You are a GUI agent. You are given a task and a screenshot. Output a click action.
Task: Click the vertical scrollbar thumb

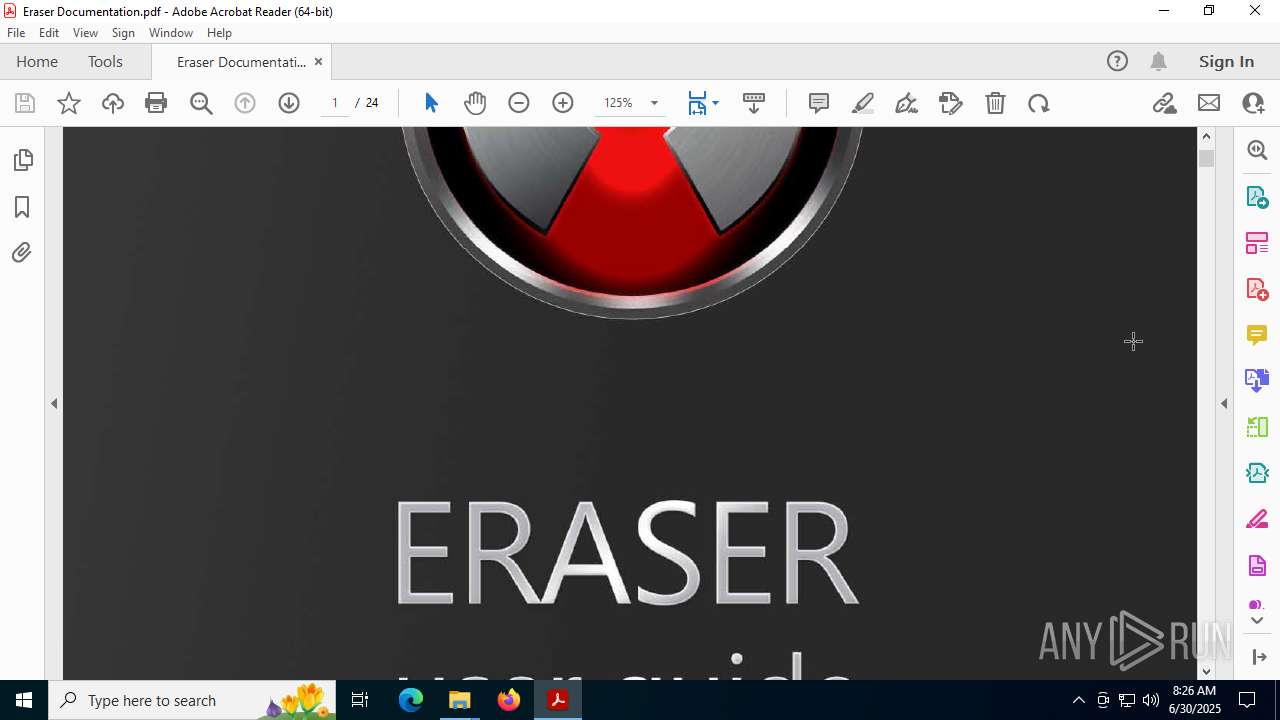coord(1206,158)
